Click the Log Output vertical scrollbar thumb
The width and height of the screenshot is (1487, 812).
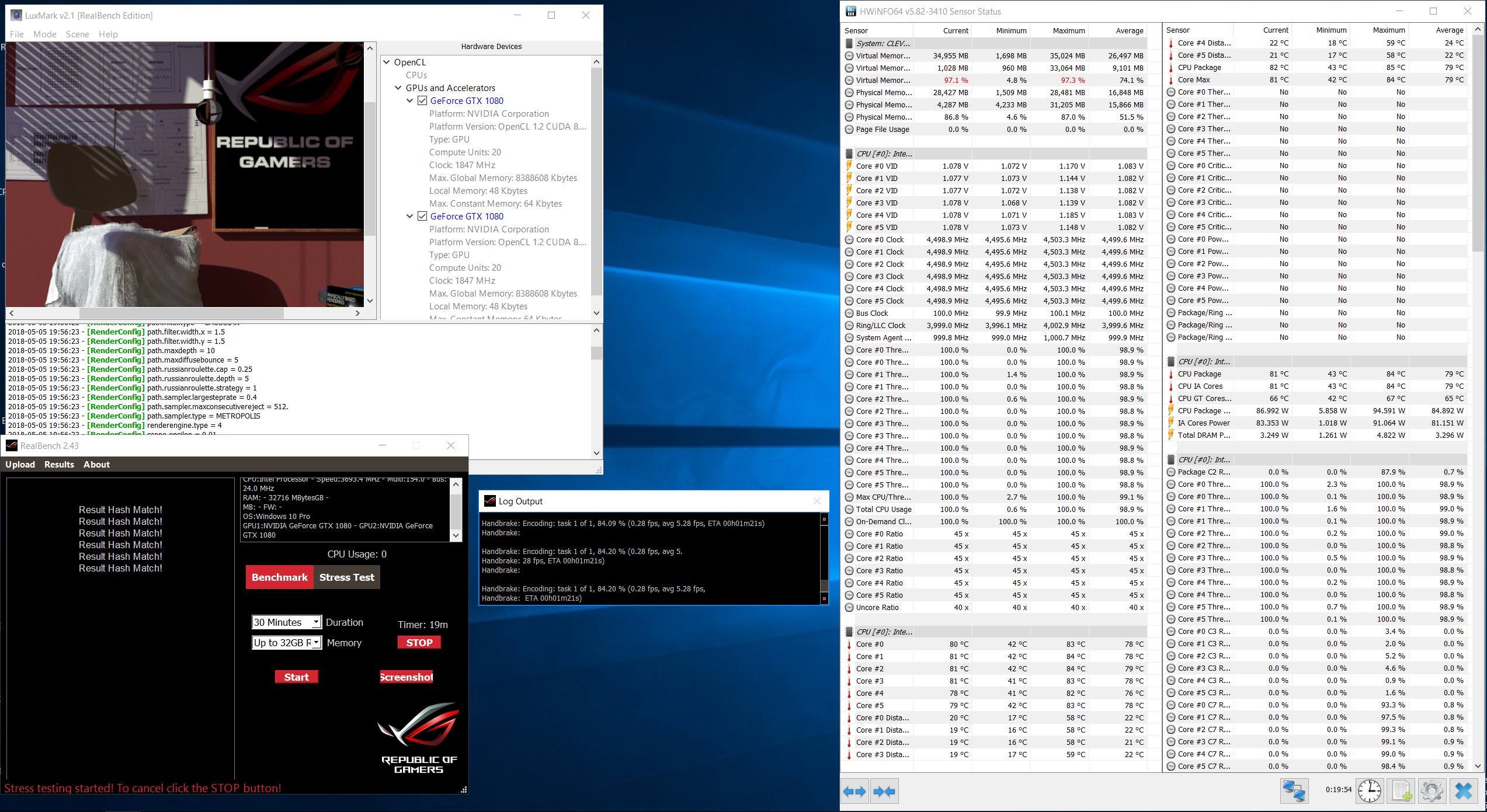[824, 586]
